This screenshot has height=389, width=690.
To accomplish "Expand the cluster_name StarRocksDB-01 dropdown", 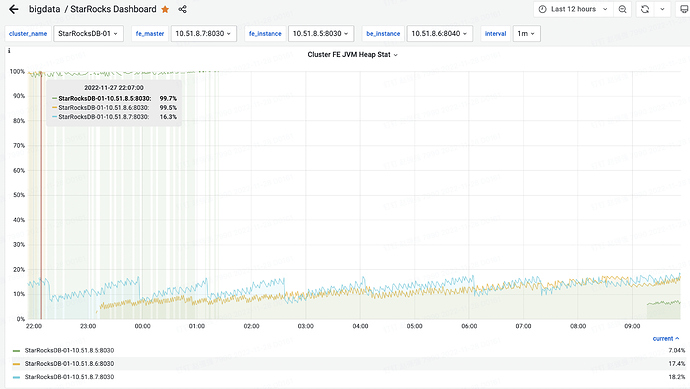I will pos(88,33).
